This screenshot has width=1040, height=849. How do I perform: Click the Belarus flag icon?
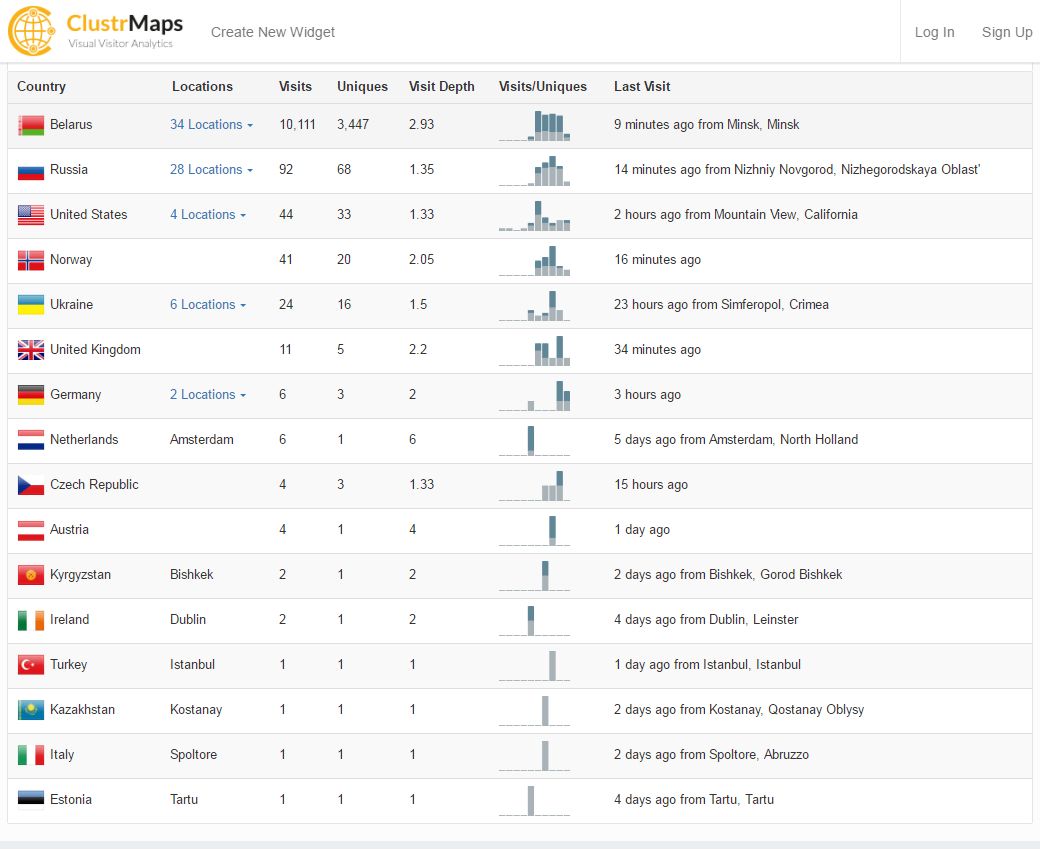[31, 125]
